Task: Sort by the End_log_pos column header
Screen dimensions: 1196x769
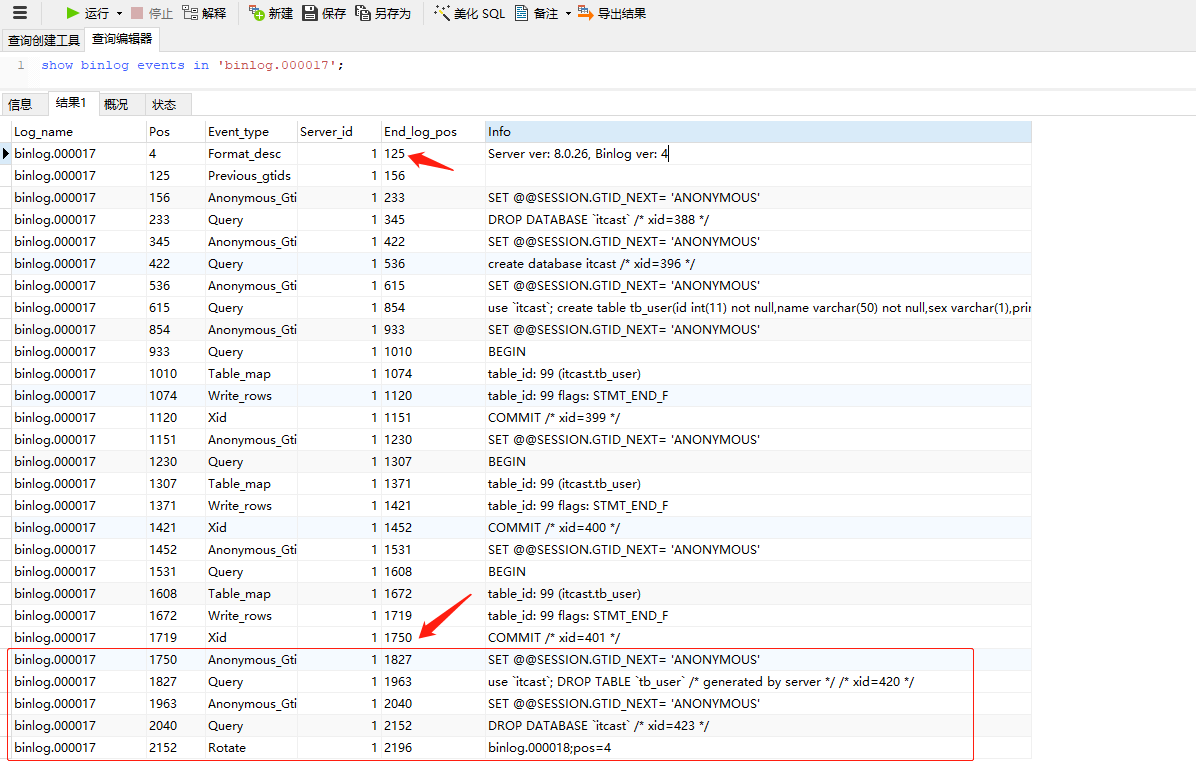Action: pos(432,132)
